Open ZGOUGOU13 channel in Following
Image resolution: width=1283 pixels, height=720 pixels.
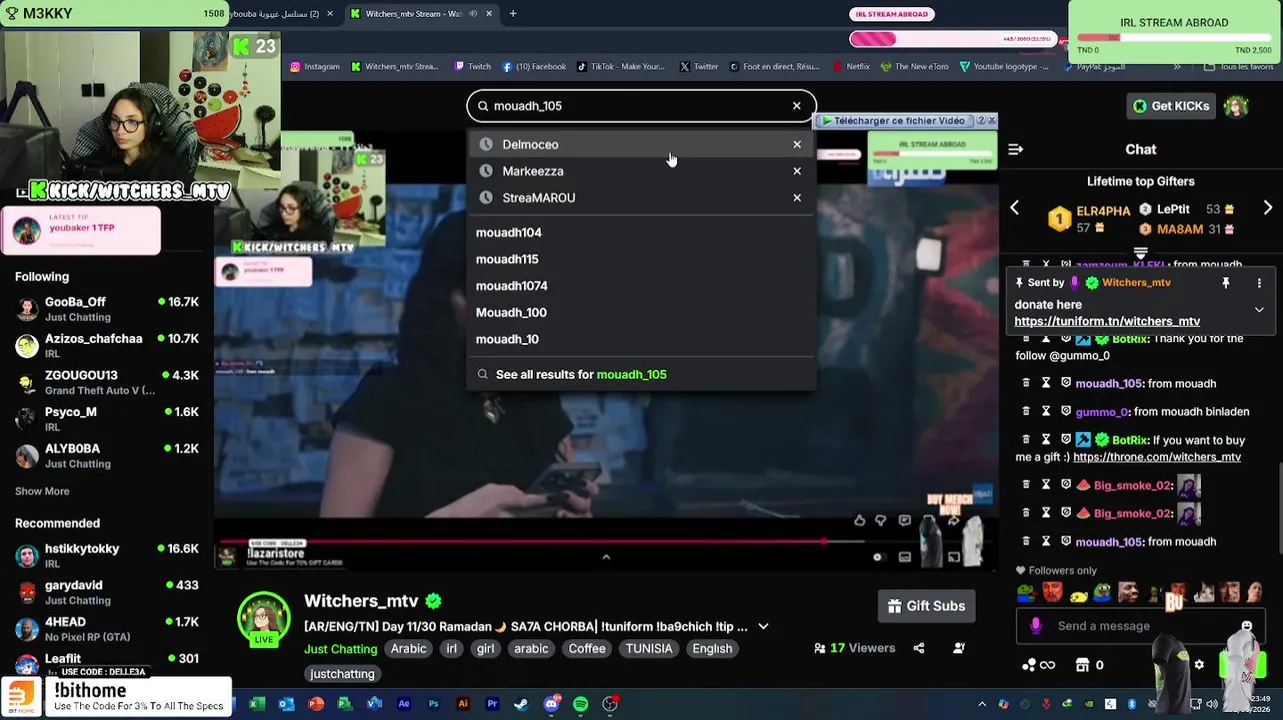click(106, 382)
